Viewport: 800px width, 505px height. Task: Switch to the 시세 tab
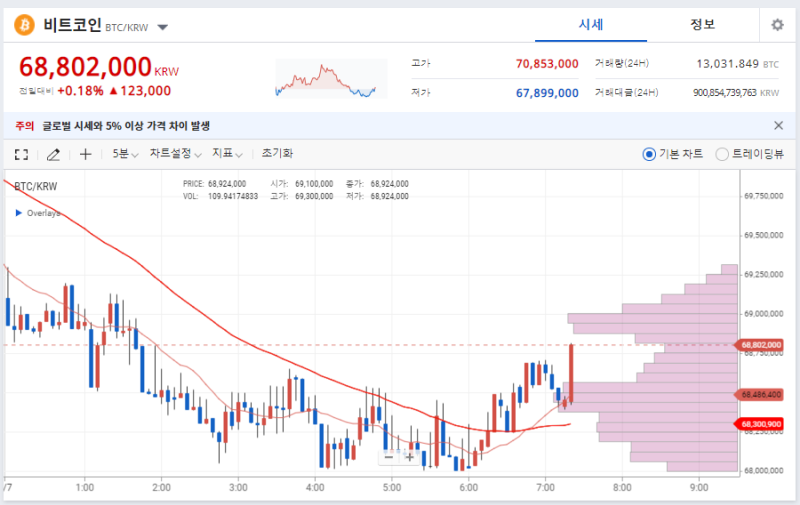(590, 24)
